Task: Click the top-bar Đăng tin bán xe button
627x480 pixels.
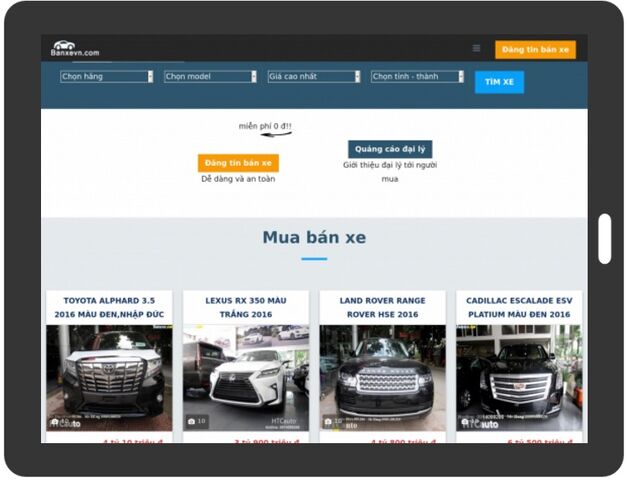Action: coord(535,50)
